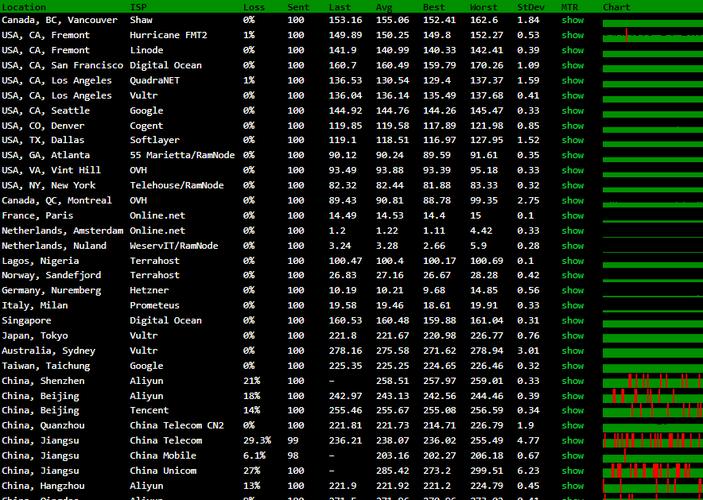703x500 pixels.
Task: Open show for Norway, Sandefjord Terrahost
Action: 573,275
